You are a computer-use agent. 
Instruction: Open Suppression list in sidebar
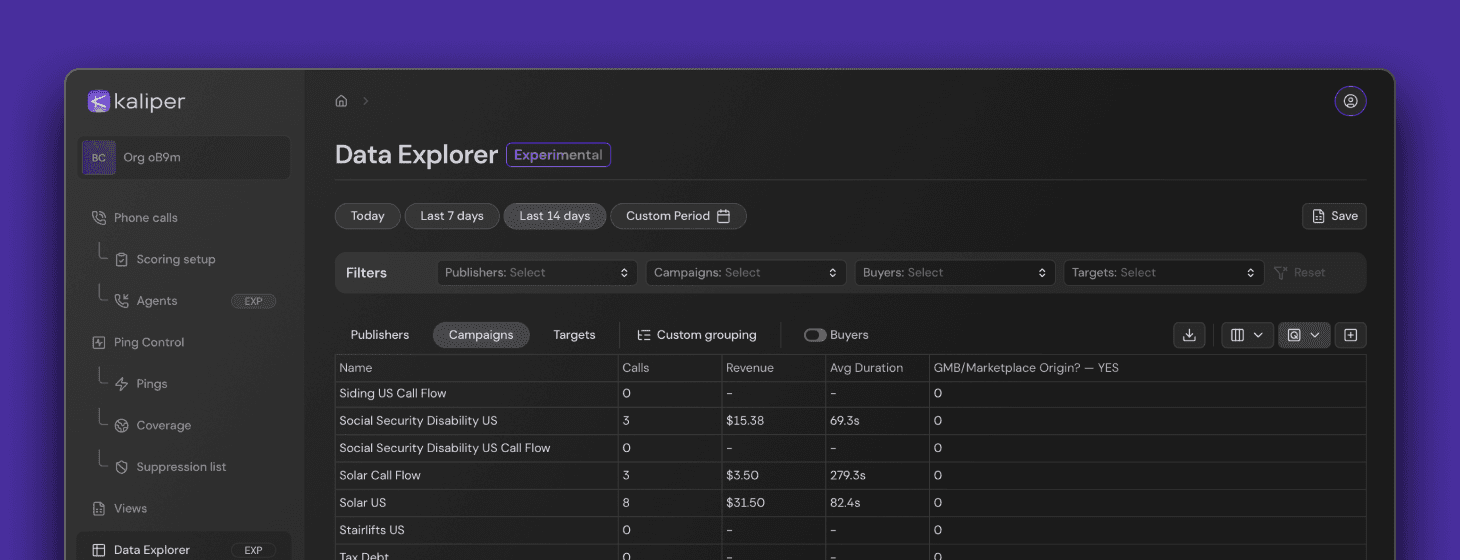[181, 467]
